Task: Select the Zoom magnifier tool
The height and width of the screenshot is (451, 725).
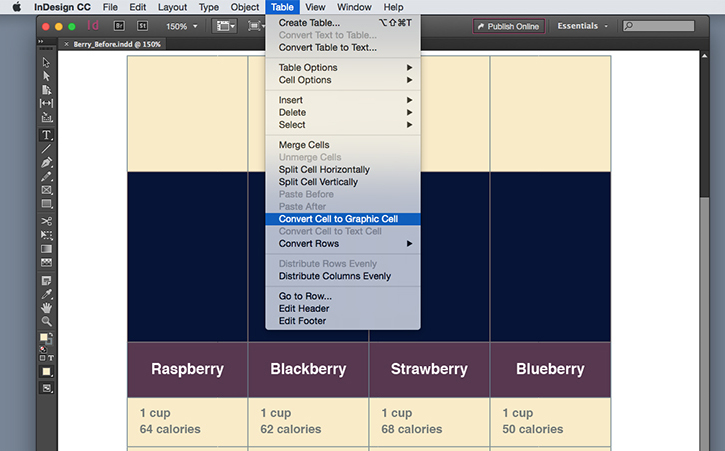Action: point(46,321)
